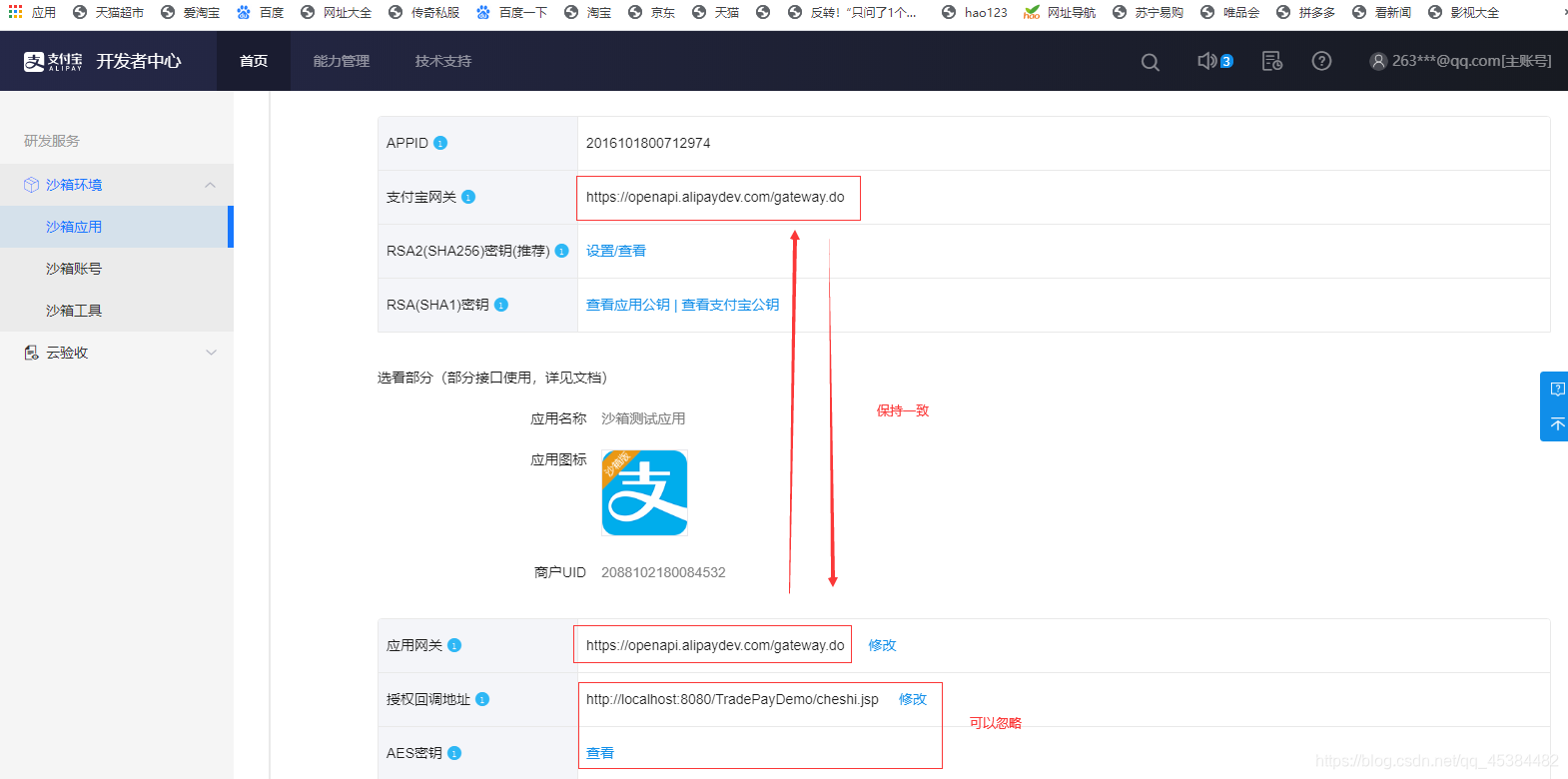Screen dimensions: 1568x779
Task: Click info icon next to RSA(SHA1)密钥
Action: click(x=501, y=305)
